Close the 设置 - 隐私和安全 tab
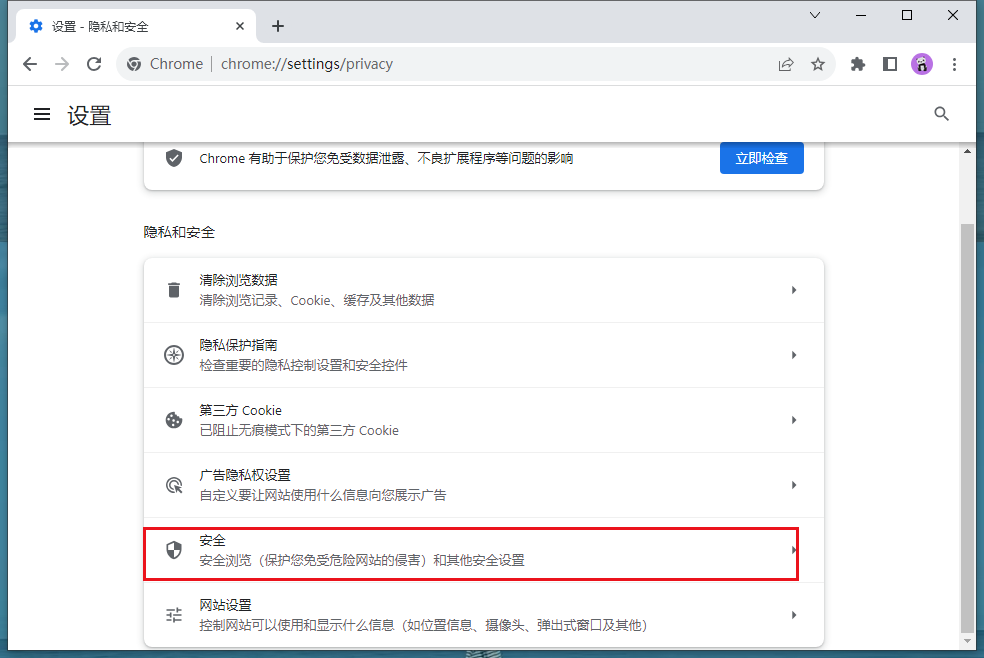 click(240, 26)
